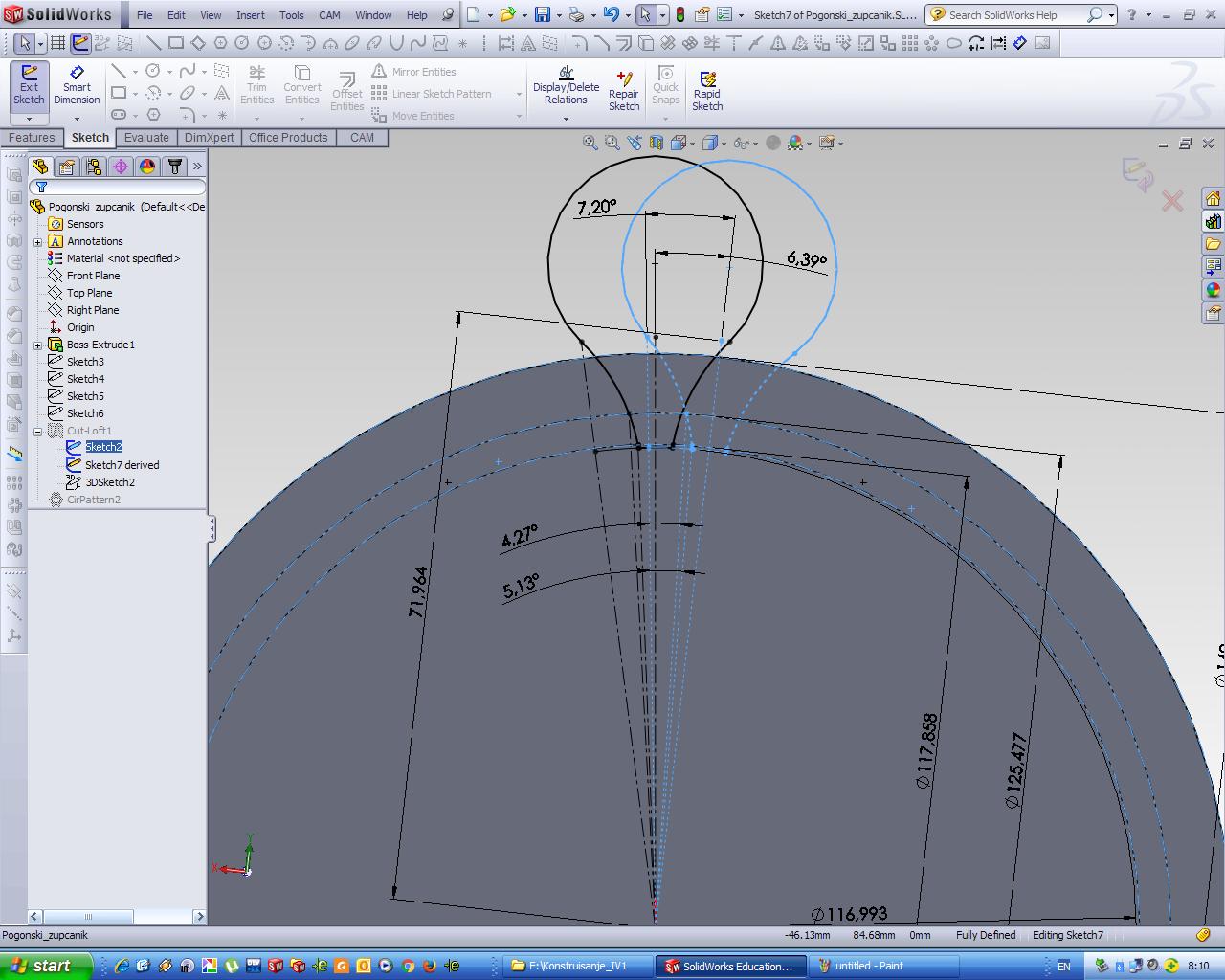The height and width of the screenshot is (980, 1225).
Task: Switch to the Evaluate tab
Action: tap(146, 138)
